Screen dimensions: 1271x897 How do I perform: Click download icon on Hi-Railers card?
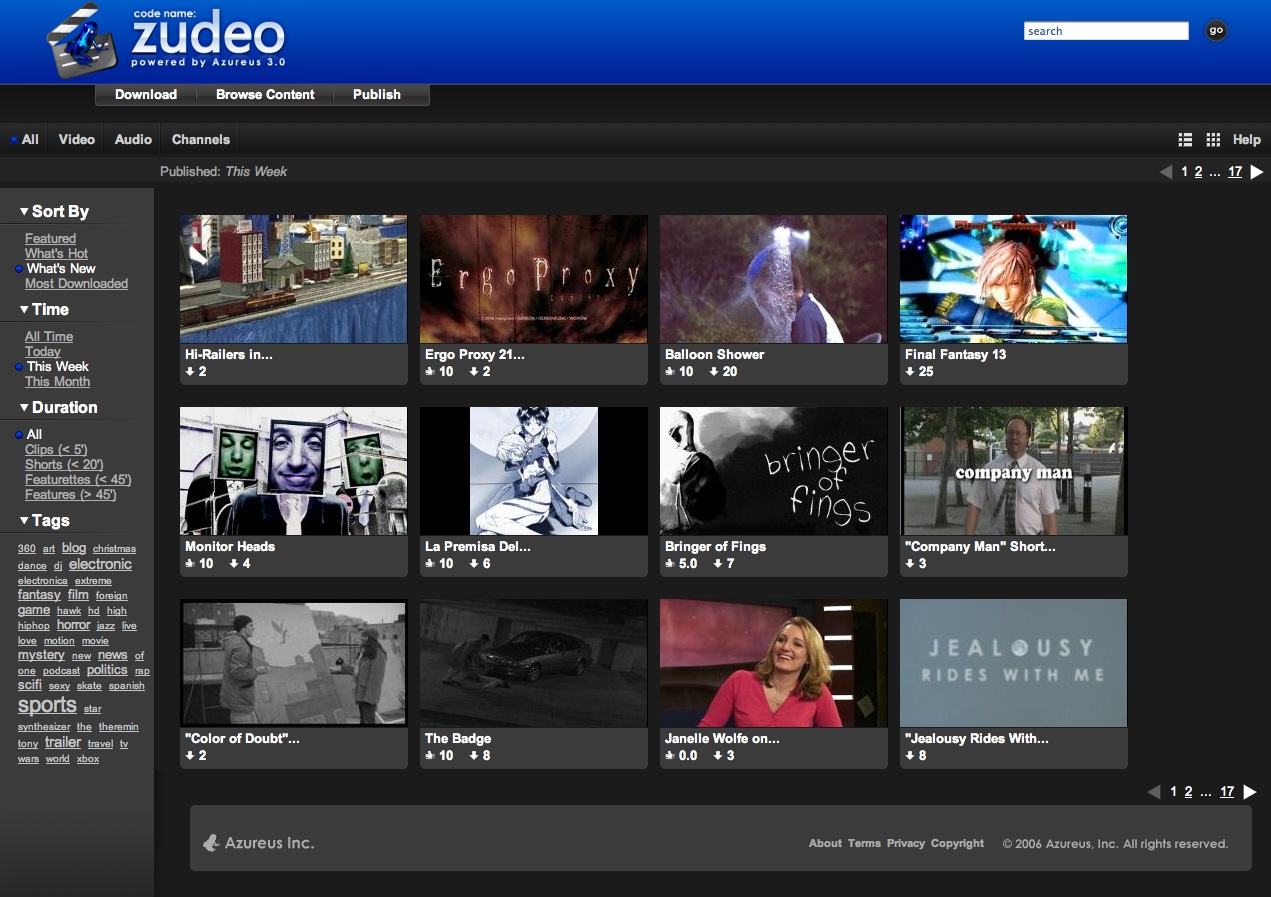coord(189,372)
